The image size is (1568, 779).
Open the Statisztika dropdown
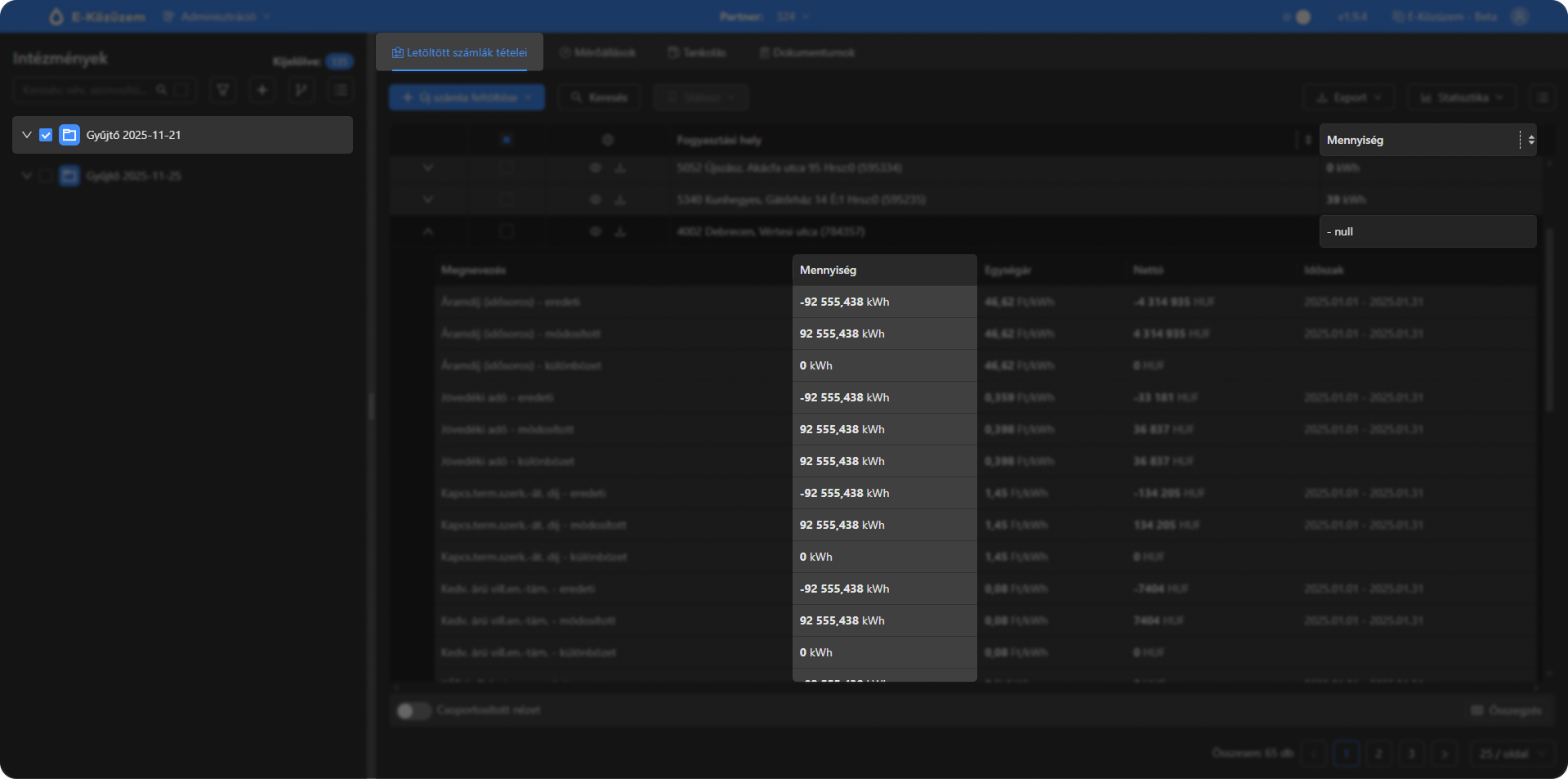(x=1462, y=97)
